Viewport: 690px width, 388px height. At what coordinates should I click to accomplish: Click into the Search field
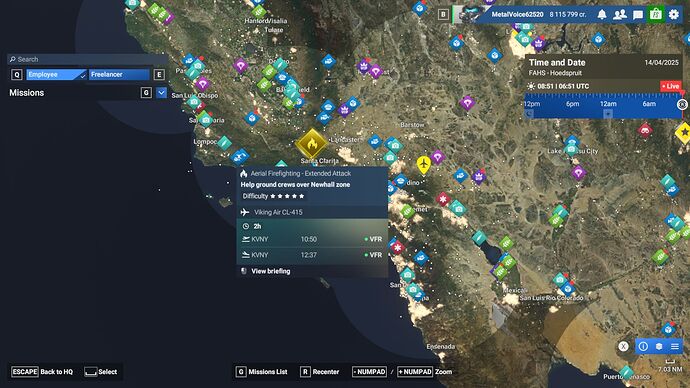(x=87, y=59)
